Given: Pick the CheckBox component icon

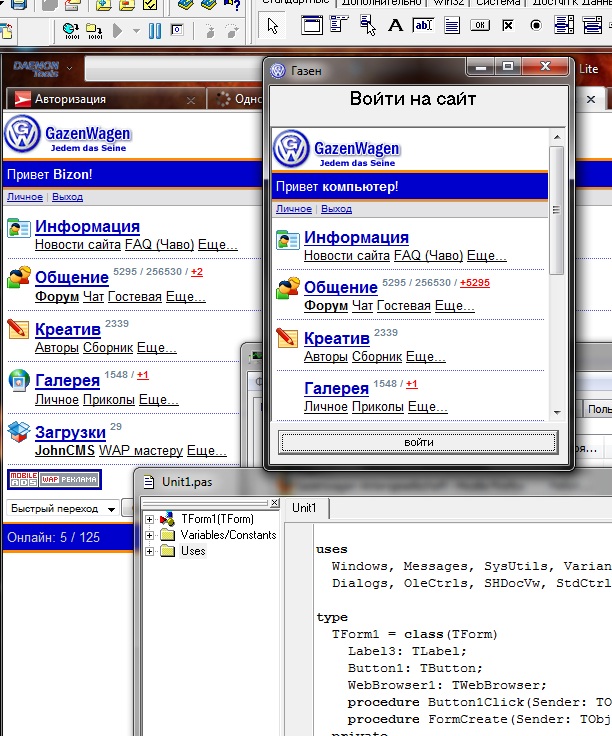Looking at the screenshot, I should click(507, 25).
